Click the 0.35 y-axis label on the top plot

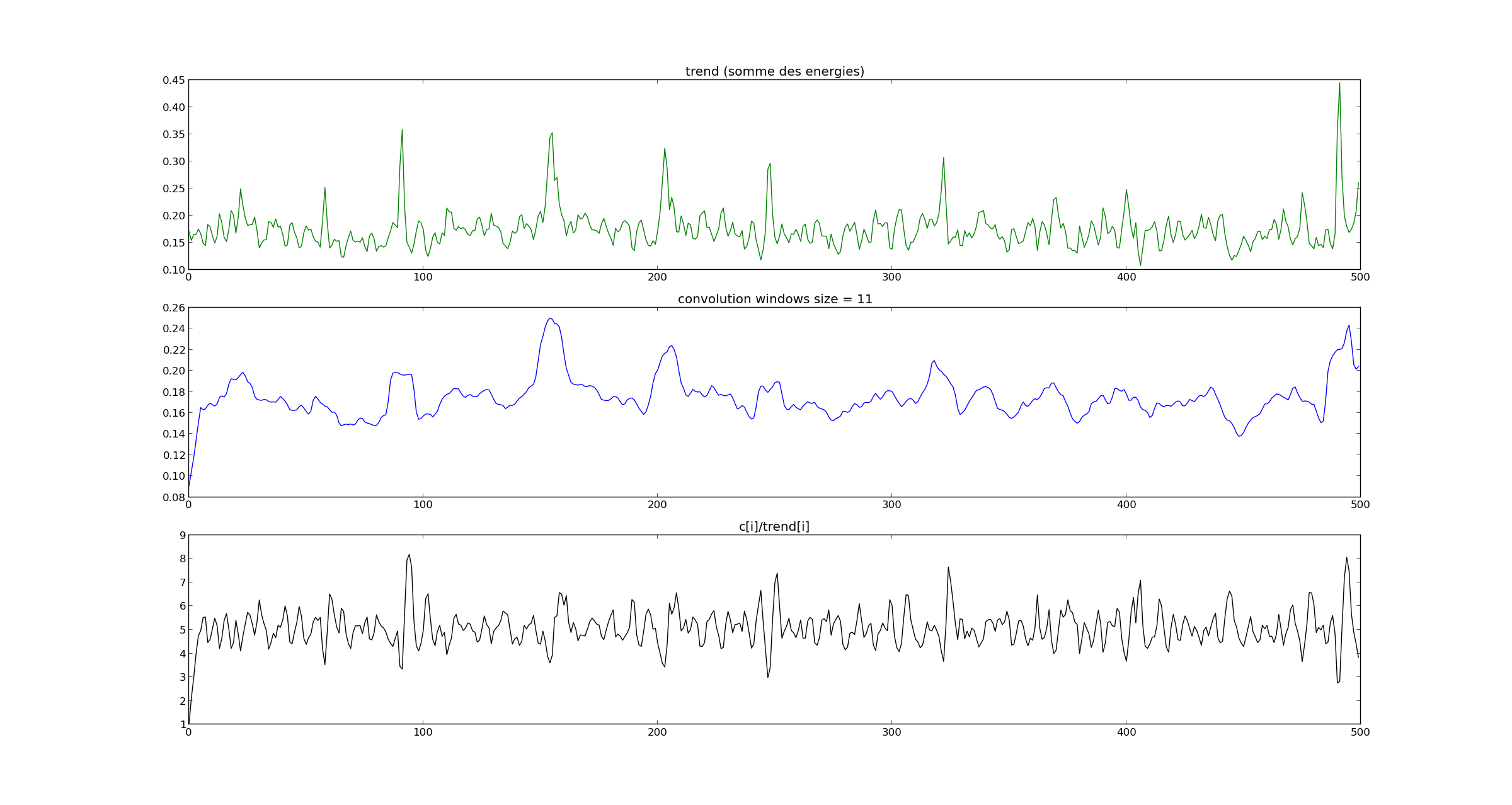(174, 134)
